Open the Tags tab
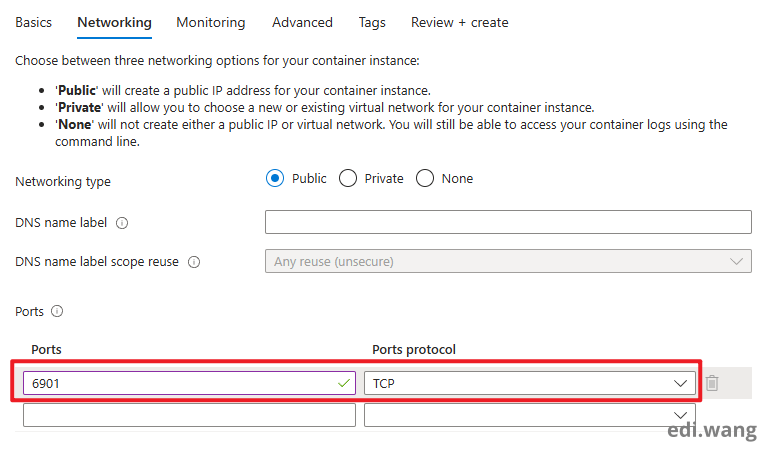 pyautogui.click(x=371, y=22)
